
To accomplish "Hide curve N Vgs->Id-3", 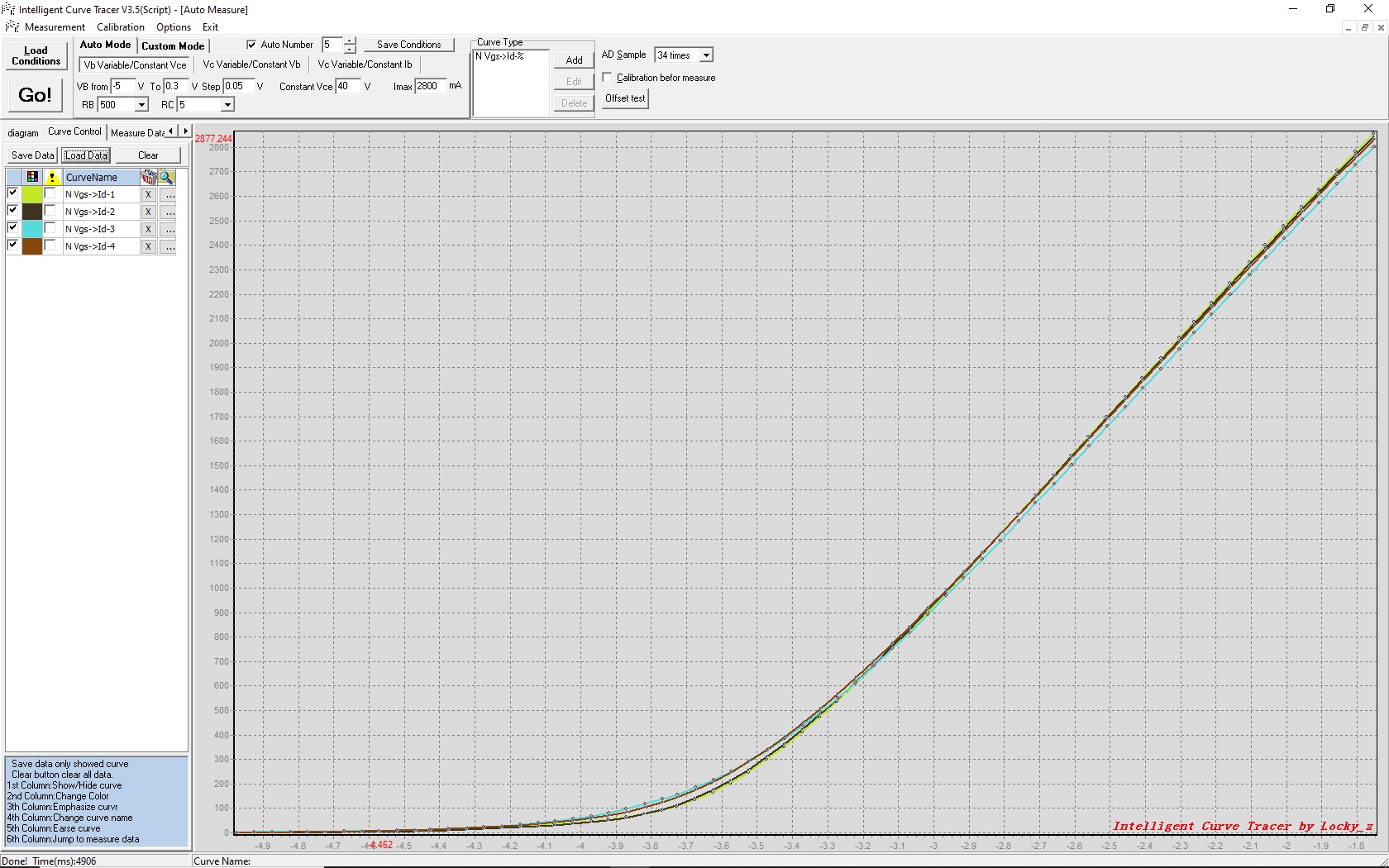I will [12, 227].
